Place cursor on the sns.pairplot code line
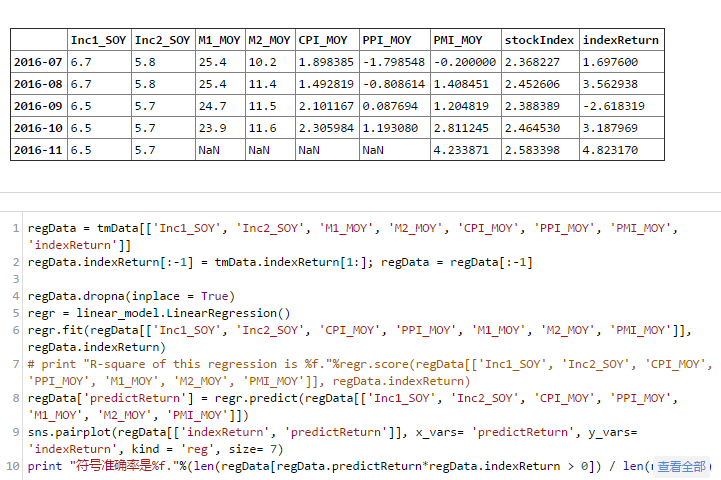Image resolution: width=721 pixels, height=480 pixels. tap(300, 433)
